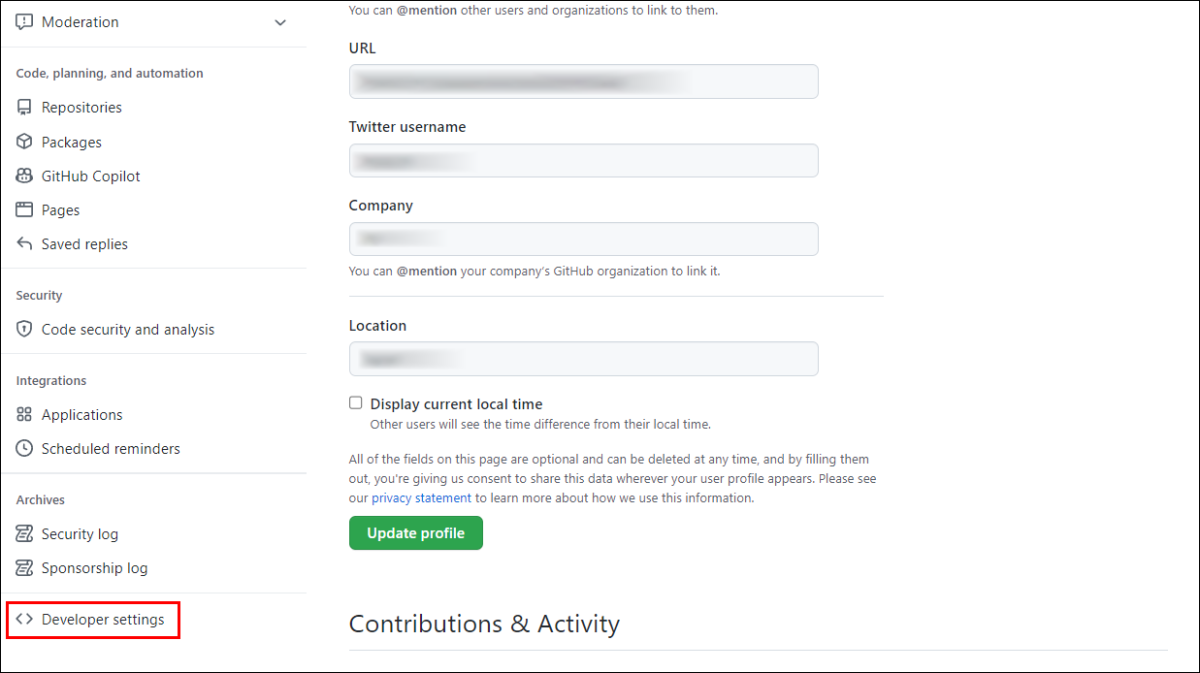Click the Scheduled reminders clock icon

24,449
